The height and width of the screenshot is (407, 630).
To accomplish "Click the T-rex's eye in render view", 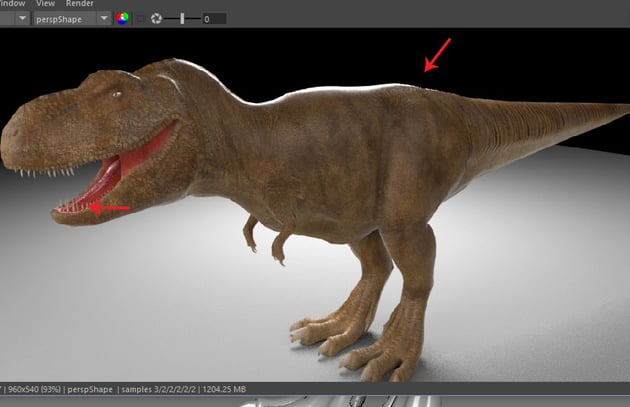I will pyautogui.click(x=117, y=94).
